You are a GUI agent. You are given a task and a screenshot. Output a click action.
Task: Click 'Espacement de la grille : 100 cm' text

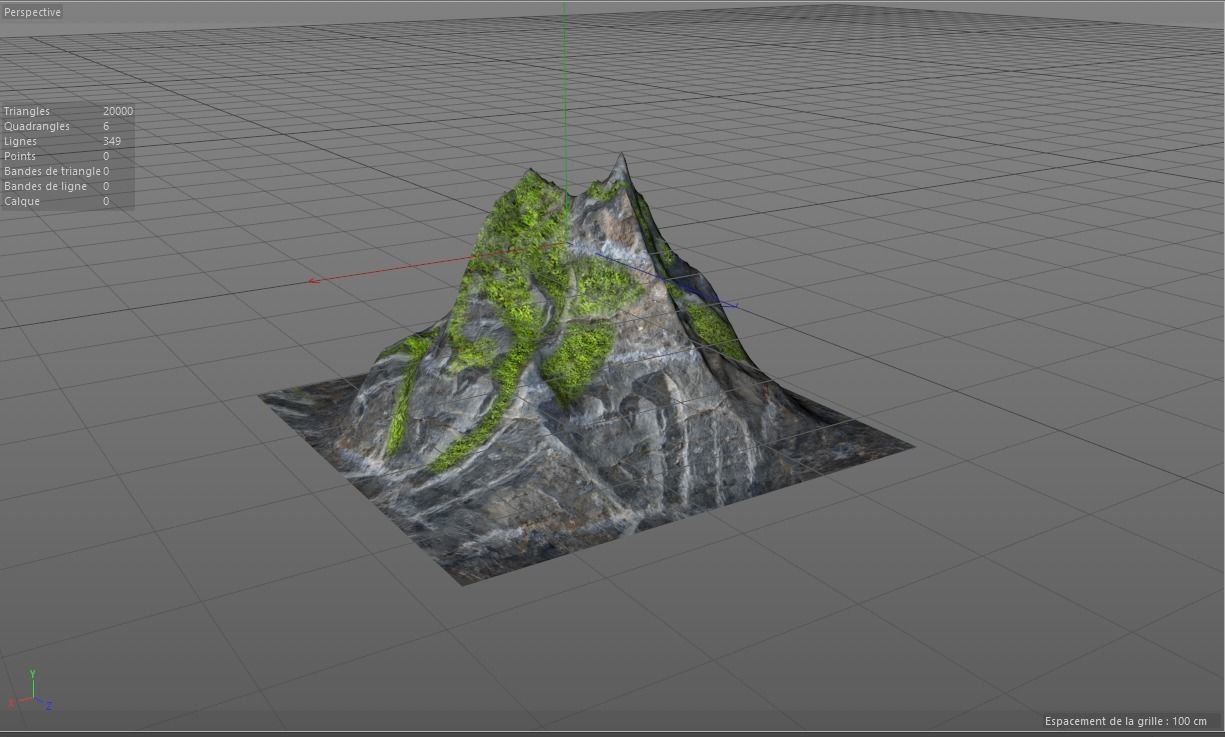tap(1126, 721)
